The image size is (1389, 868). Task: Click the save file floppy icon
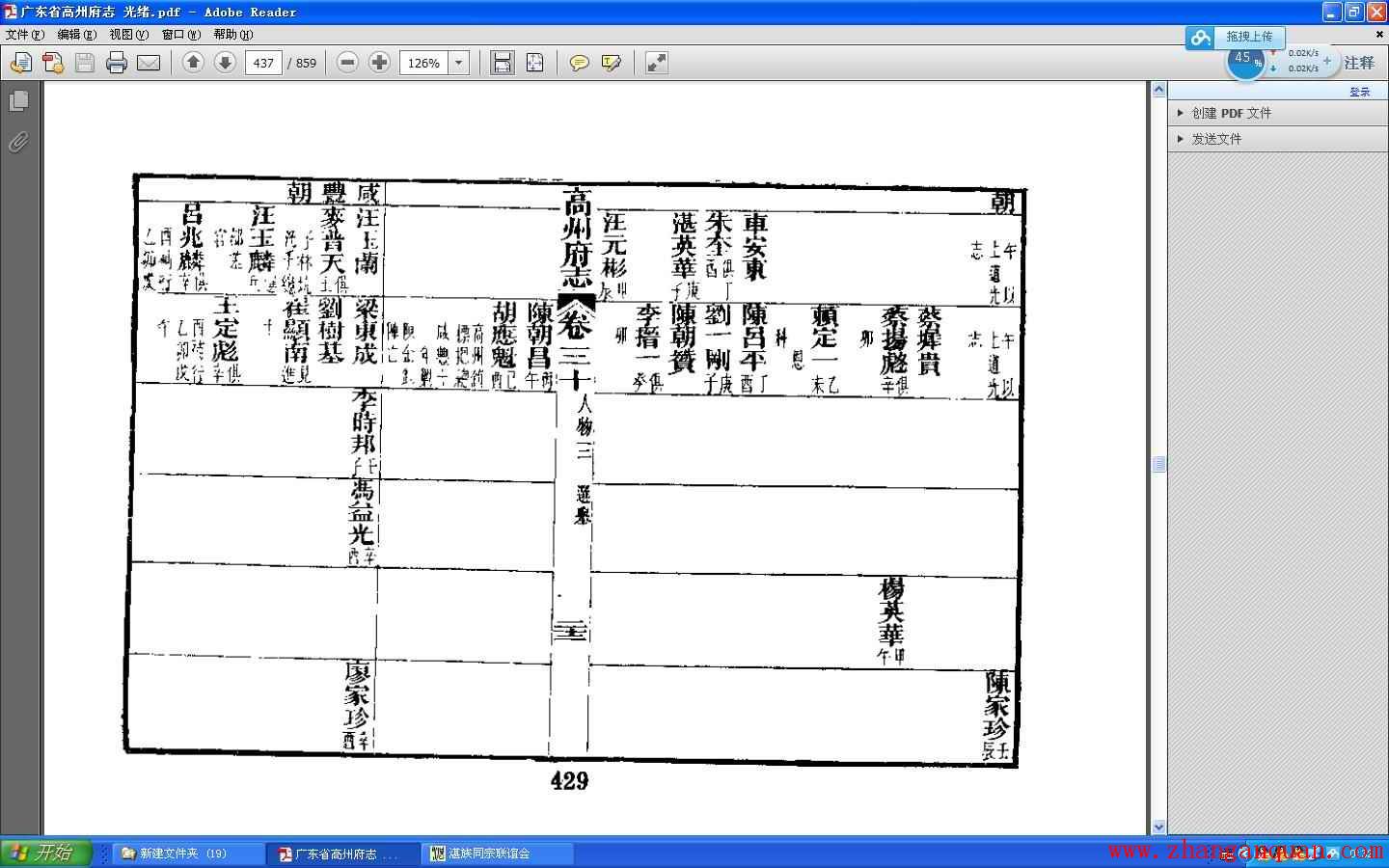85,63
